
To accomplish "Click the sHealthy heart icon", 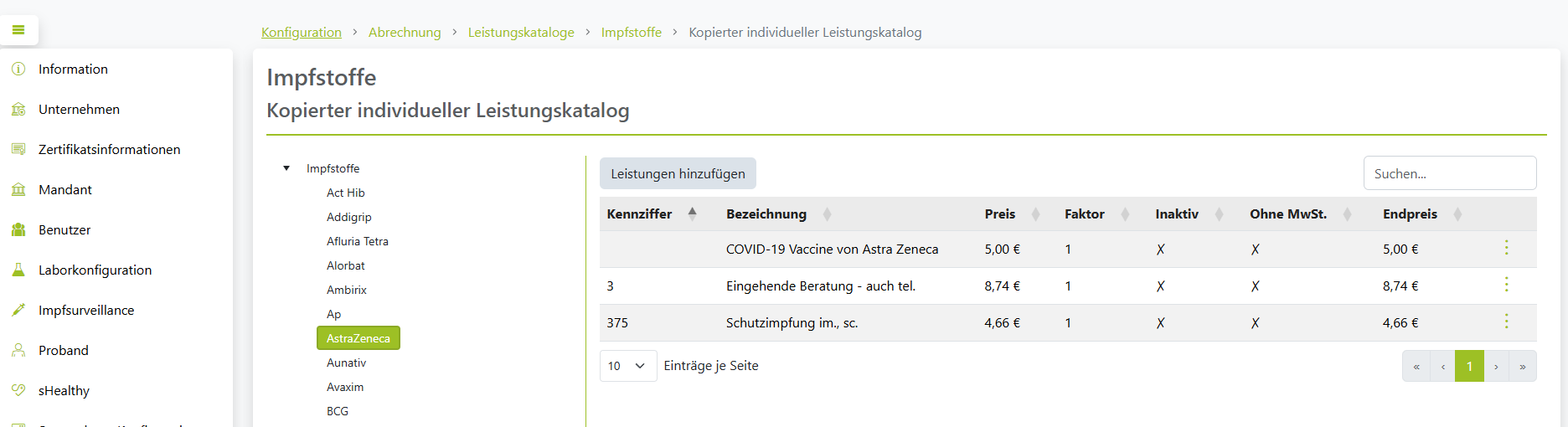I will point(18,390).
